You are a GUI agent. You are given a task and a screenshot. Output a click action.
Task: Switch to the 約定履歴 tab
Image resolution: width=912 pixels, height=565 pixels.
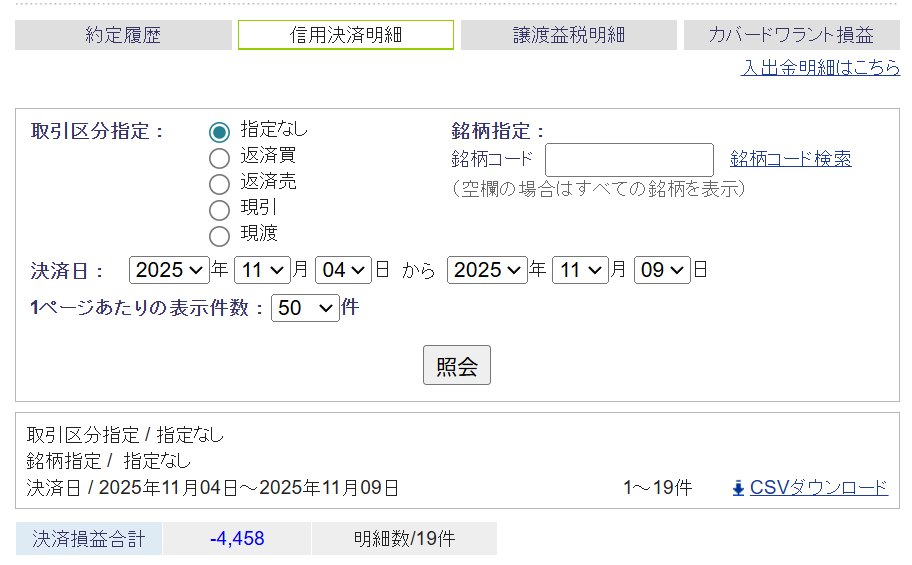(123, 35)
